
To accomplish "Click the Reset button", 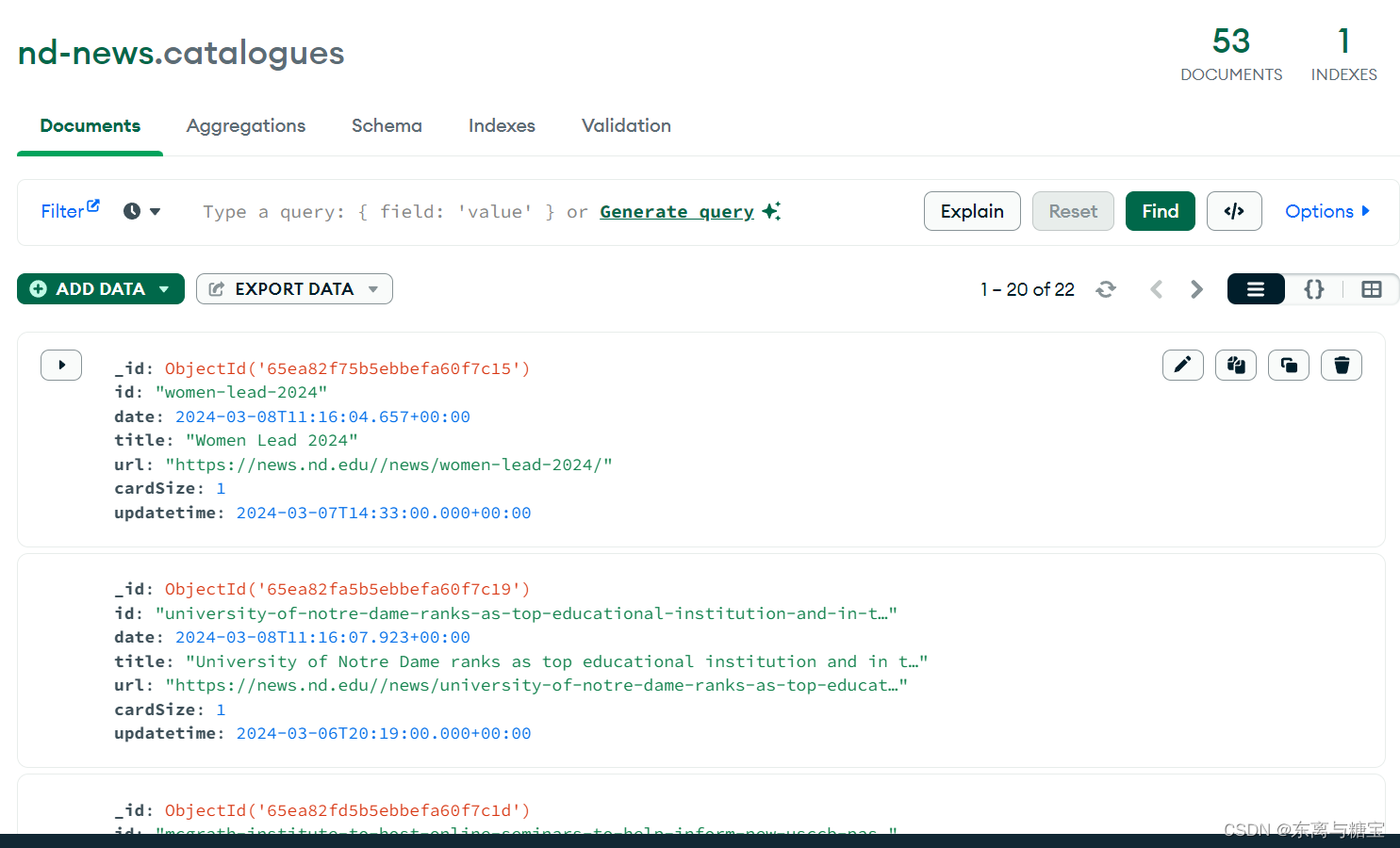I will click(x=1073, y=211).
